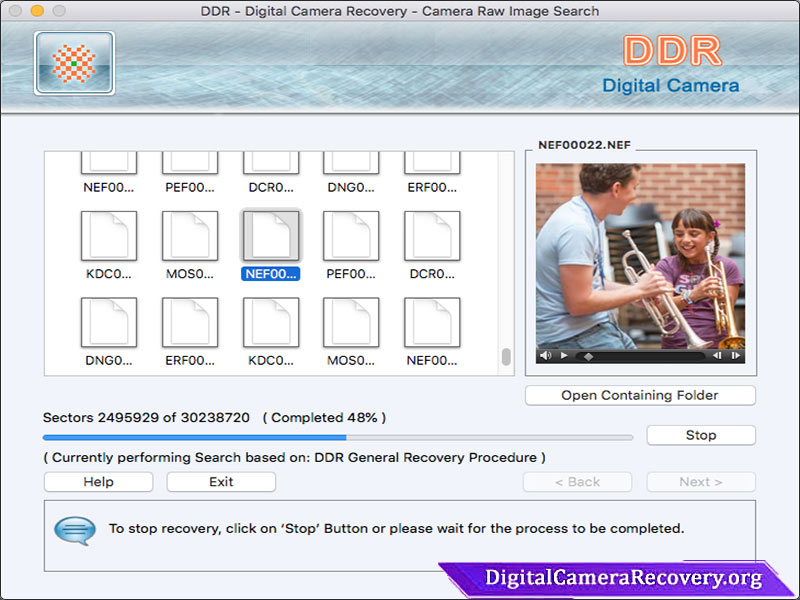
Task: Click the 'DDR General Recovery Procedure' status line
Action: tap(294, 457)
